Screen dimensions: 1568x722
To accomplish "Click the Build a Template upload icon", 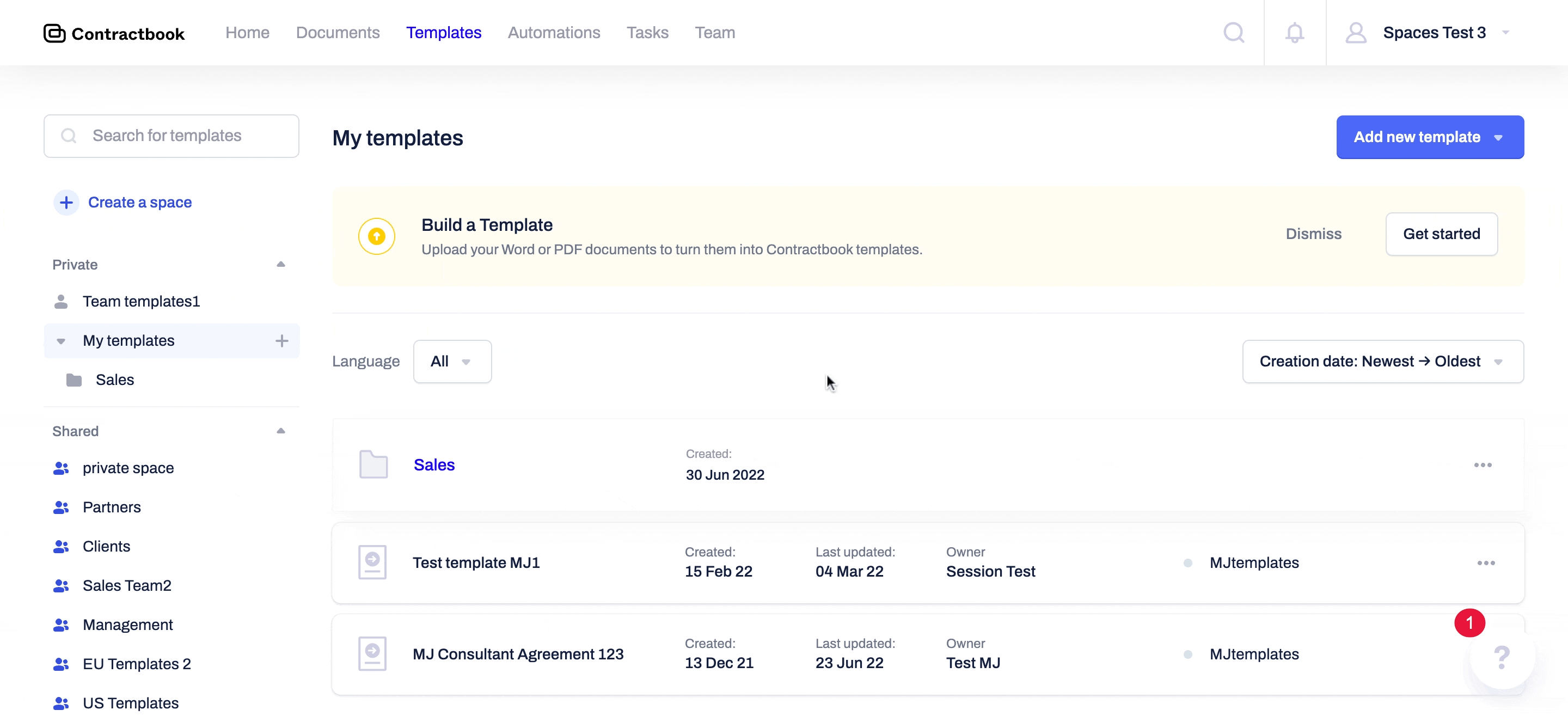I will [377, 236].
